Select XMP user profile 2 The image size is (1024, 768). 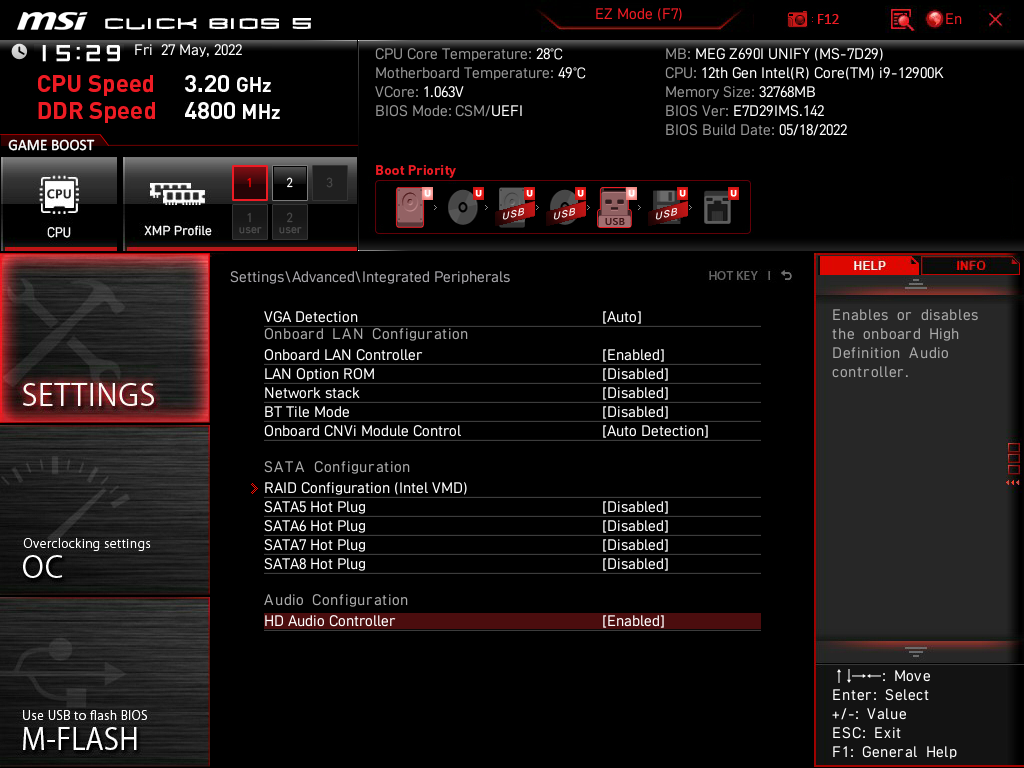coord(289,222)
